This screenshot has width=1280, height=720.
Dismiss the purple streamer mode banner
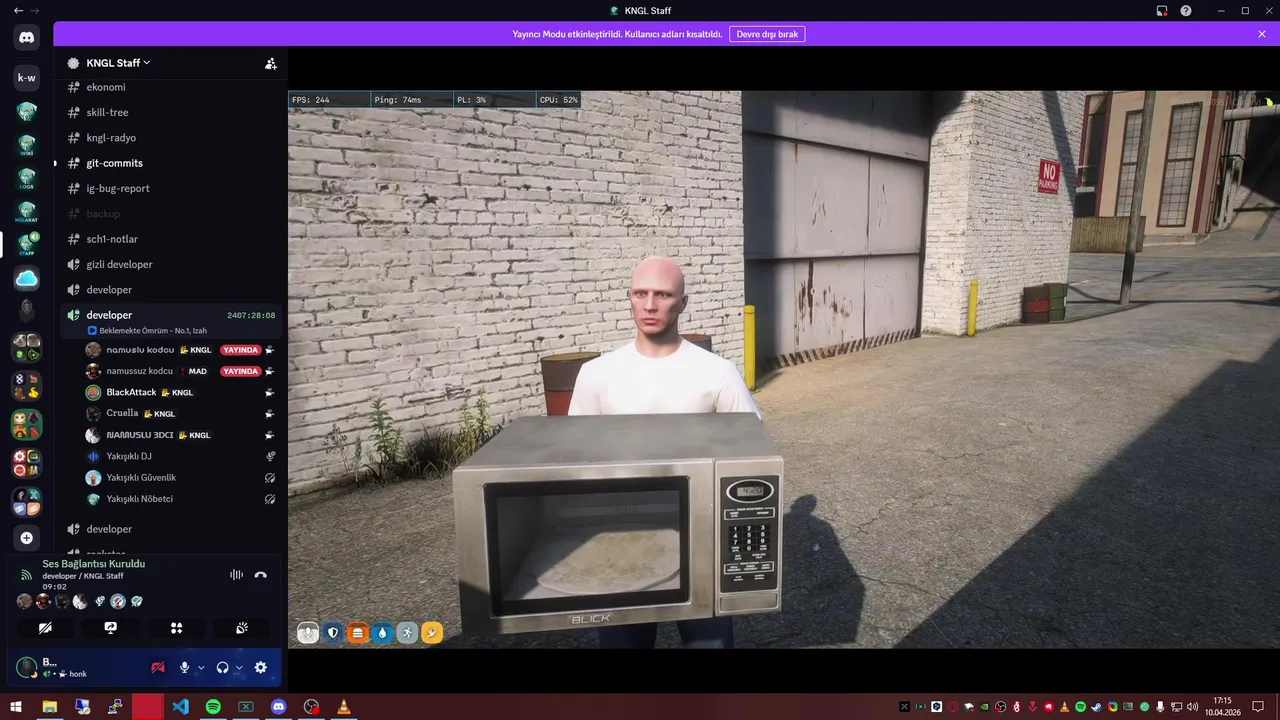tap(1262, 34)
